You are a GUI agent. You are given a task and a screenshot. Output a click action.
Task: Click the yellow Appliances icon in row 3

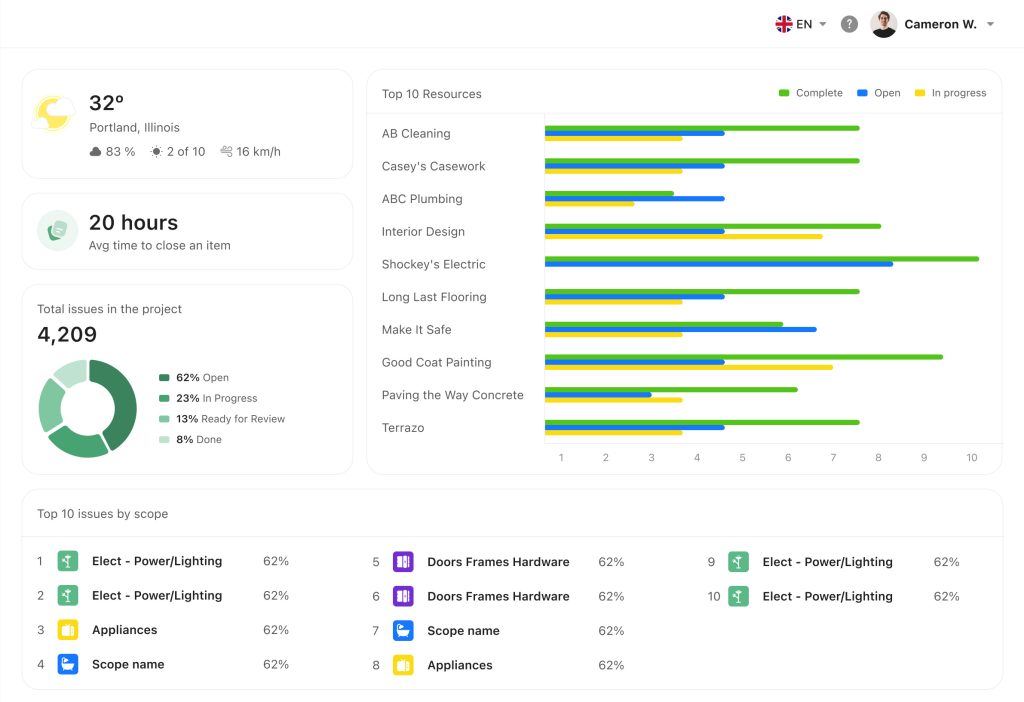tap(68, 630)
